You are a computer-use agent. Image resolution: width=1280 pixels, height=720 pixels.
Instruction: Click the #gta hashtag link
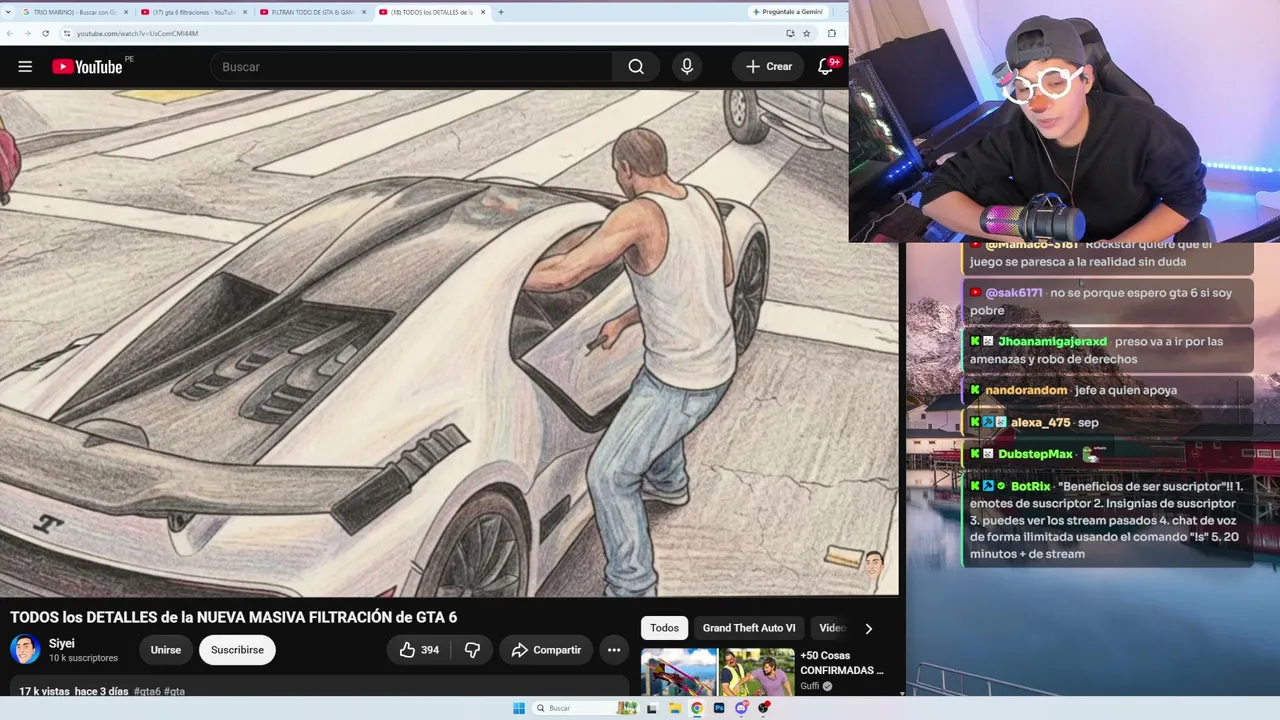click(174, 691)
